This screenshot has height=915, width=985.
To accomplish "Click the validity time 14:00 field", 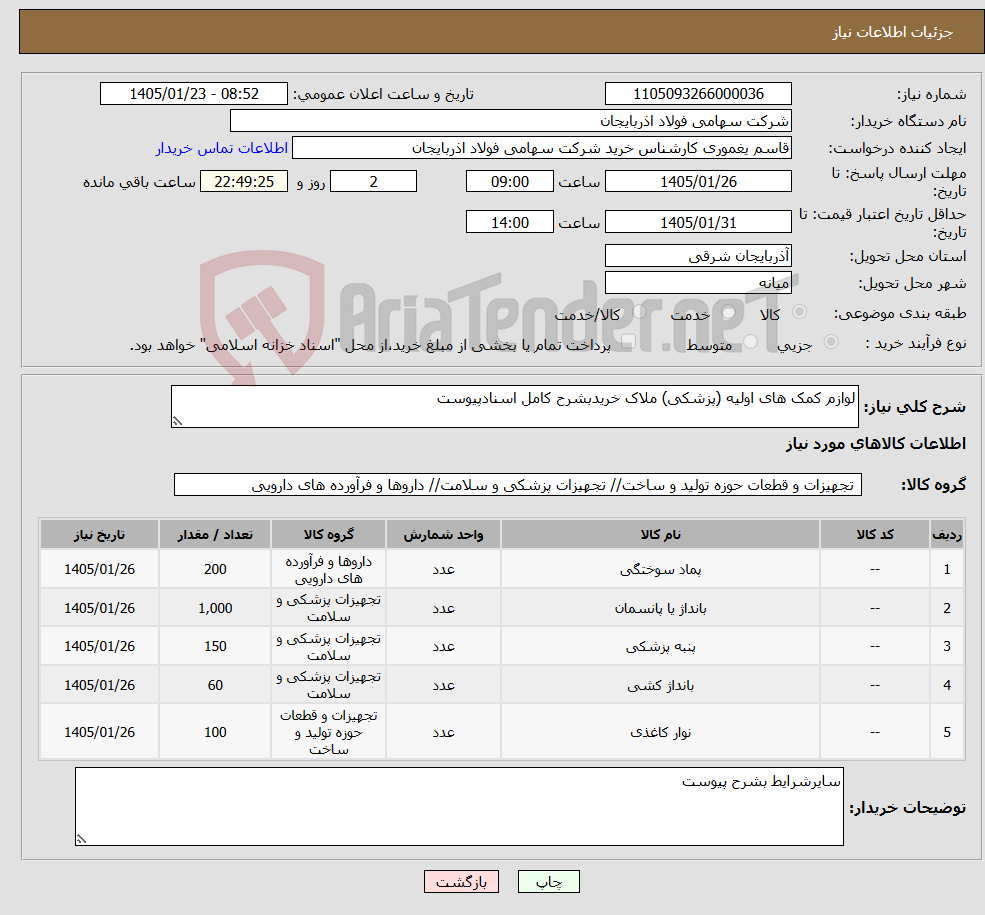I will click(x=509, y=222).
